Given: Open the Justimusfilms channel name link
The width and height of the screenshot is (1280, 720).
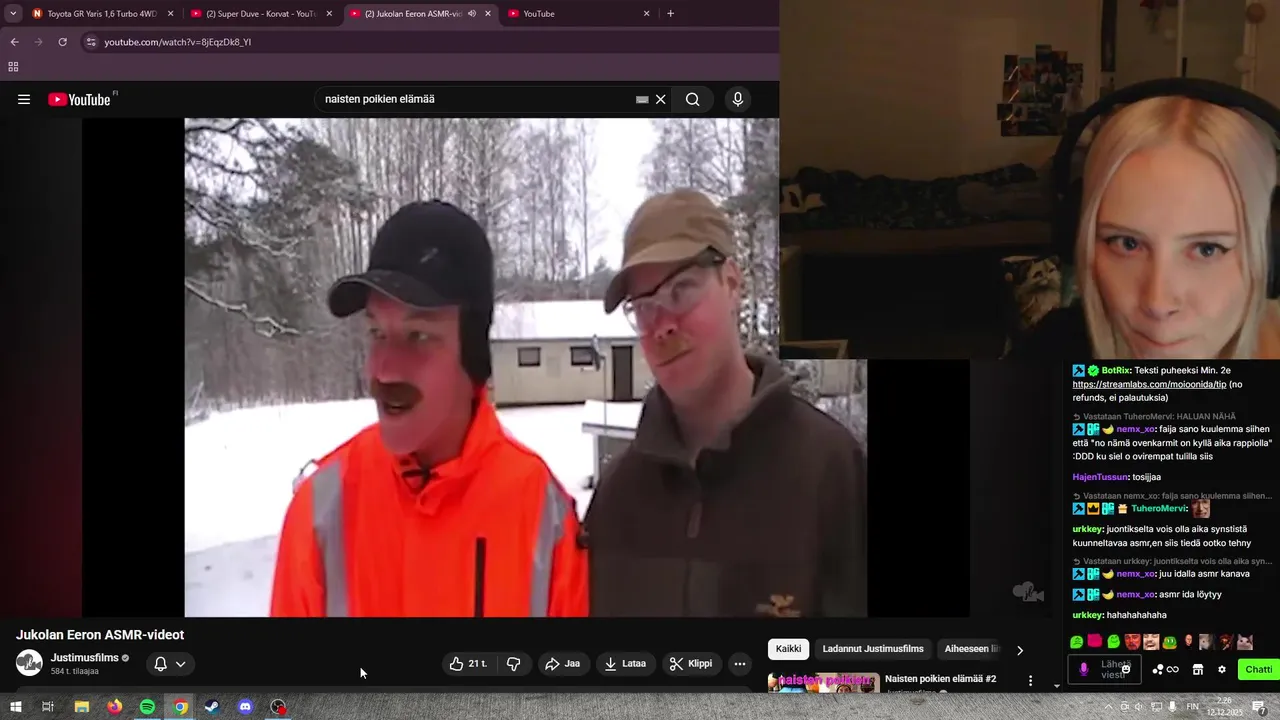Looking at the screenshot, I should pos(84,658).
